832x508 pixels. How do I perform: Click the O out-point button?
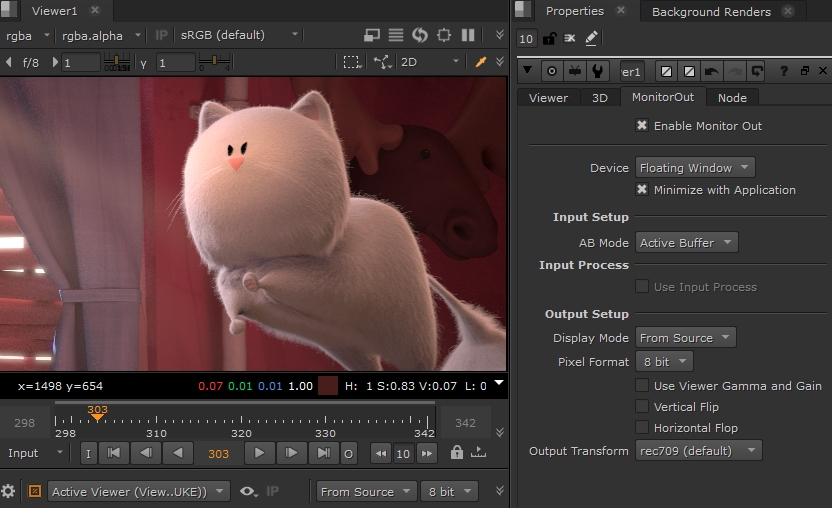click(x=348, y=453)
